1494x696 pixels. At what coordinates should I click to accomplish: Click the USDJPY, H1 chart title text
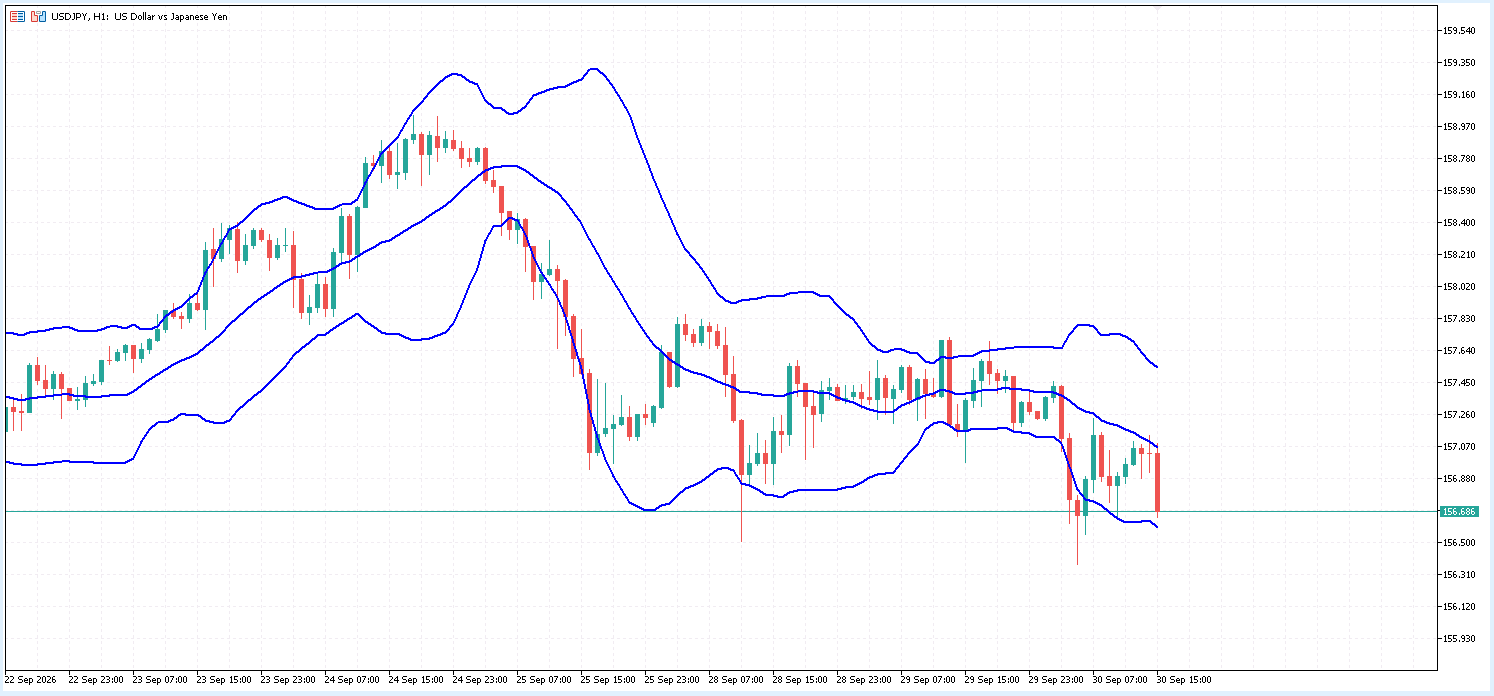click(x=139, y=16)
